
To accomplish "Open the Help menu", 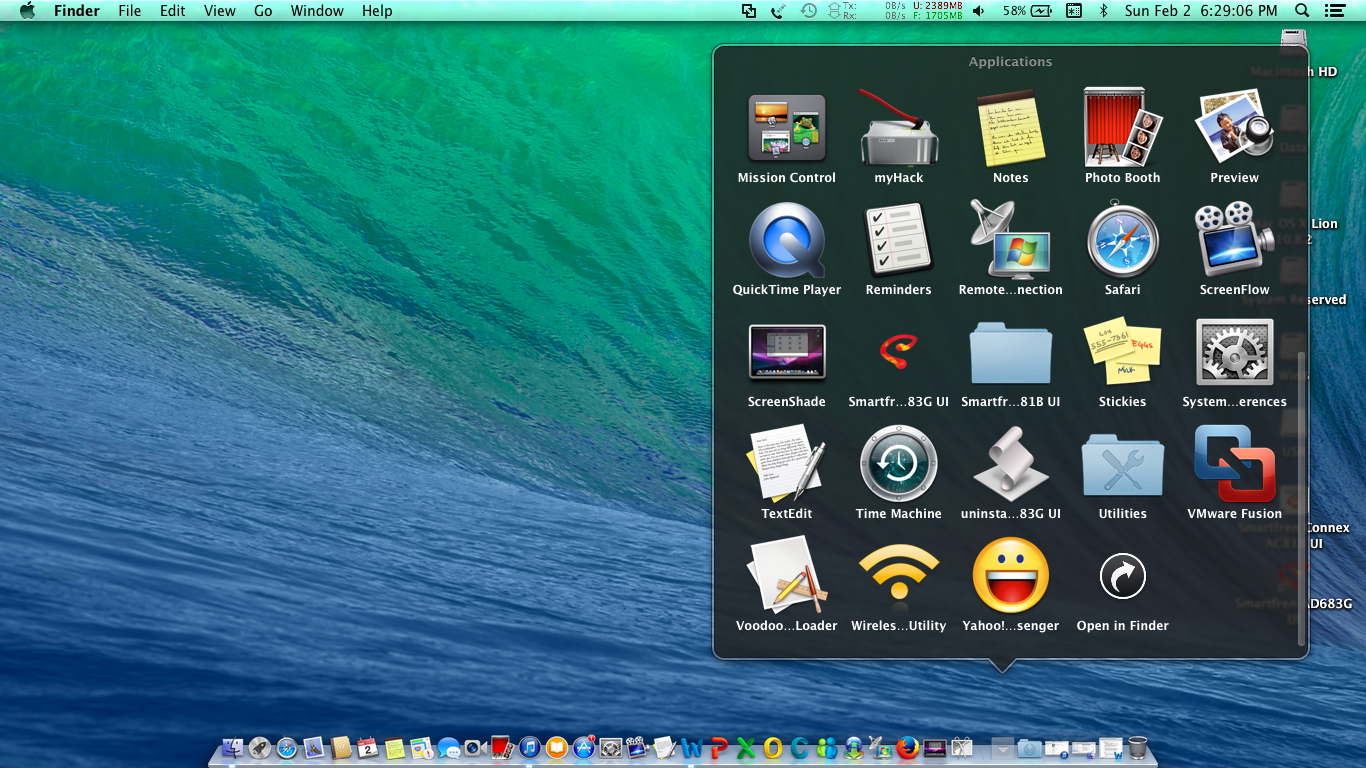I will 377,11.
